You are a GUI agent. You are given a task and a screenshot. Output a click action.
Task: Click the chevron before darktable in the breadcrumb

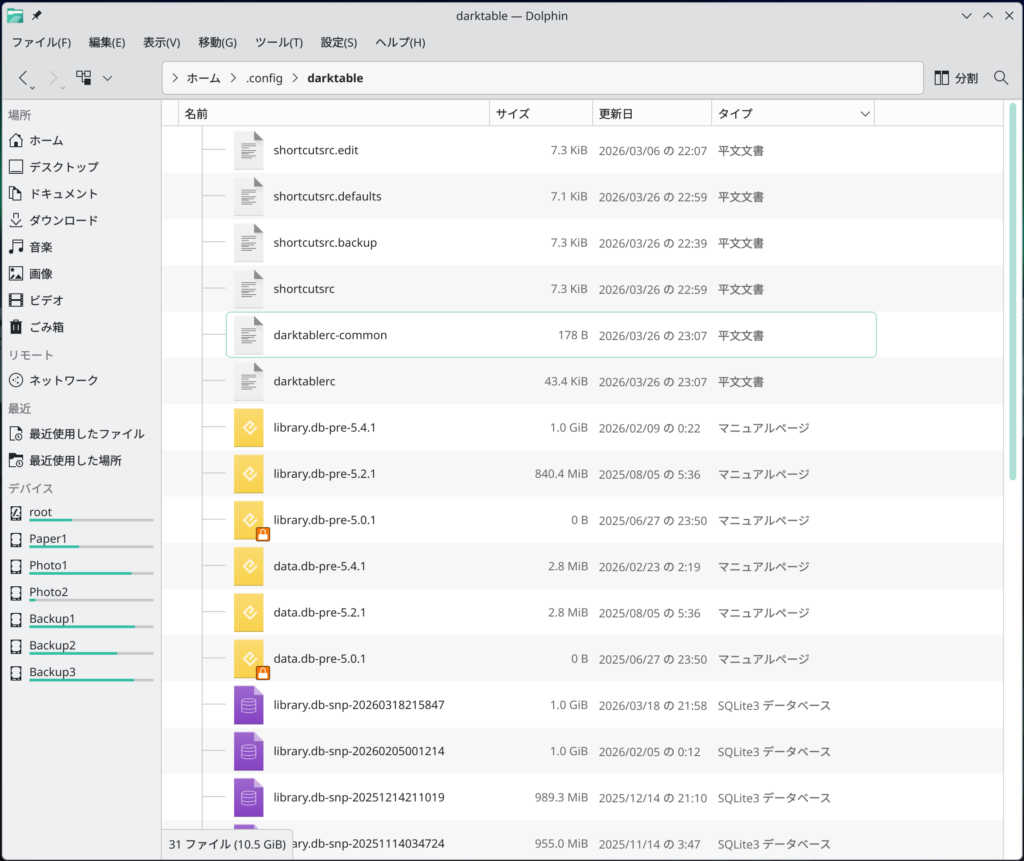(x=295, y=78)
